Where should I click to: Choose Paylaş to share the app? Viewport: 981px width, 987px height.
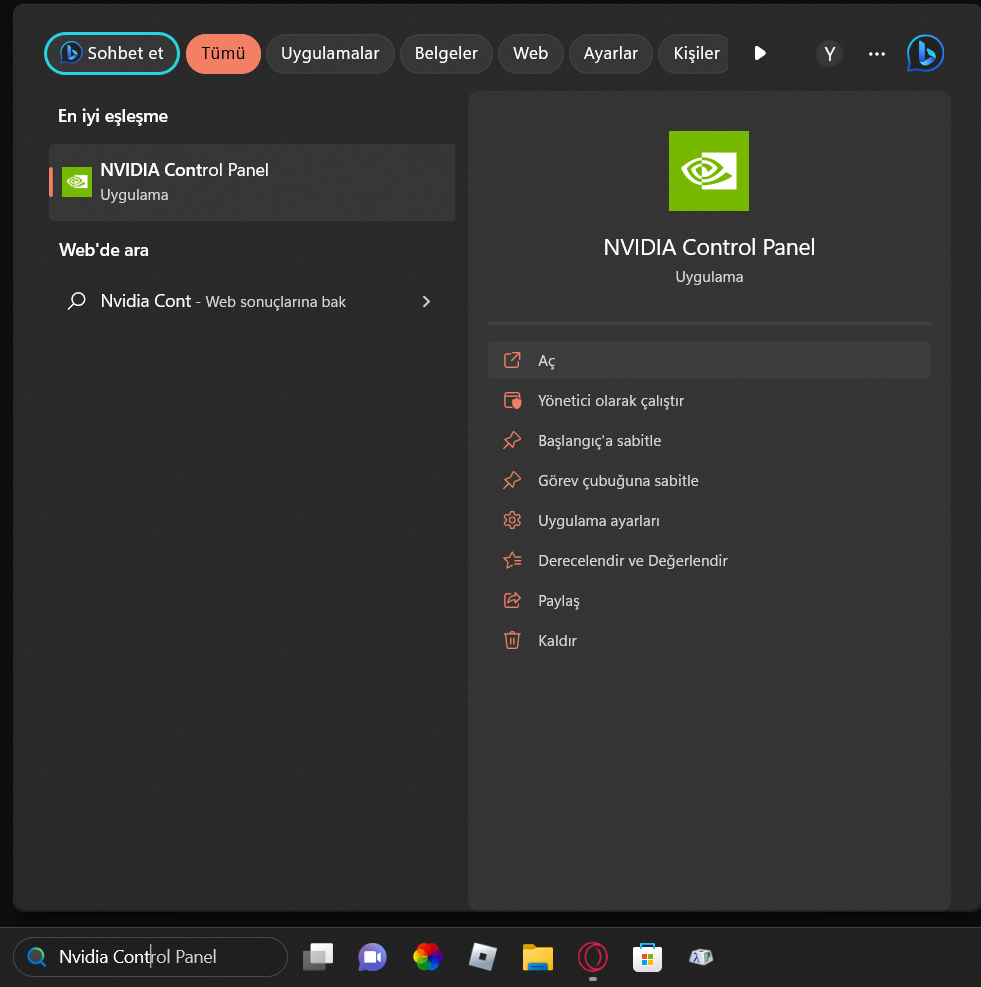(709, 601)
